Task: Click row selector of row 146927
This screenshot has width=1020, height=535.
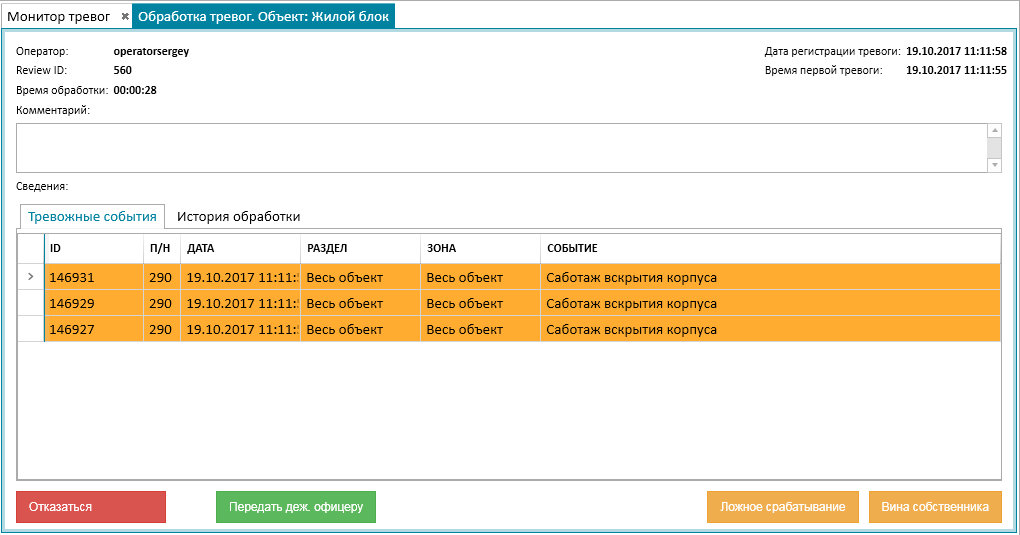Action: (31, 329)
